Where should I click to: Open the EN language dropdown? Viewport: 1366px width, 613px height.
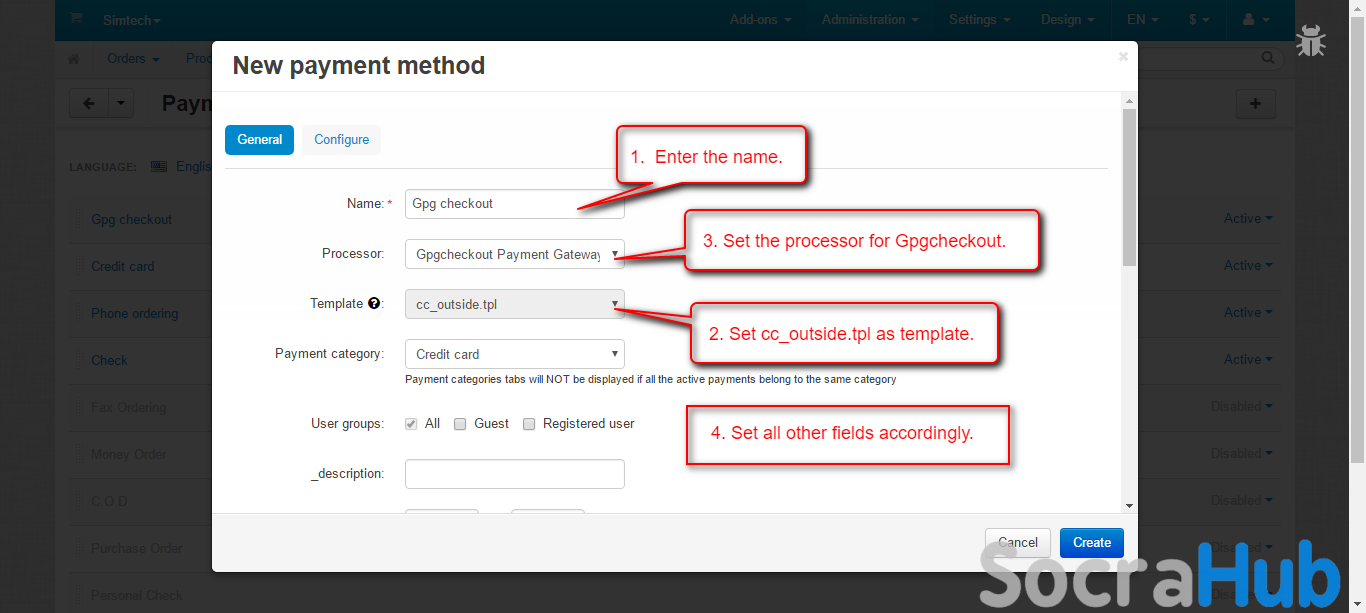[1143, 19]
